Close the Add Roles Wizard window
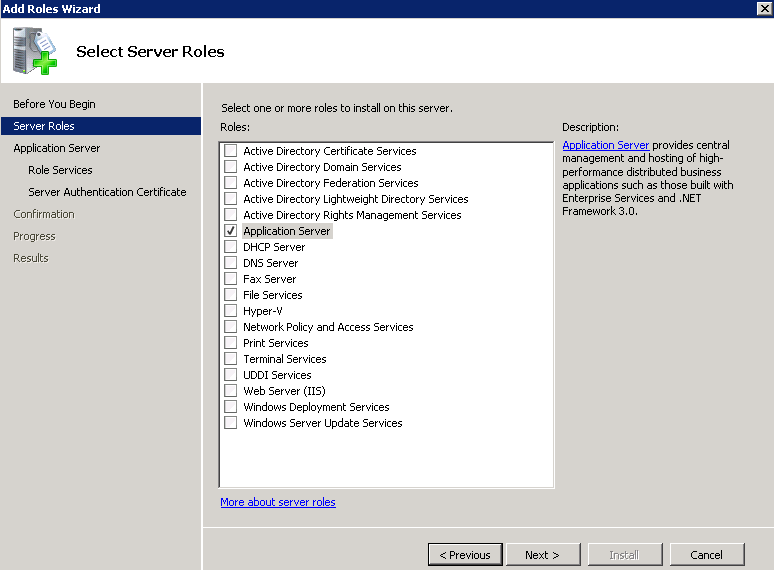The image size is (774, 570). pyautogui.click(x=764, y=9)
